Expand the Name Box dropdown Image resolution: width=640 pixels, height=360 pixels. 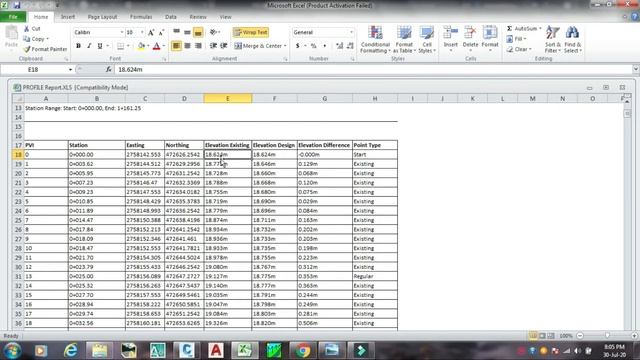click(x=70, y=69)
